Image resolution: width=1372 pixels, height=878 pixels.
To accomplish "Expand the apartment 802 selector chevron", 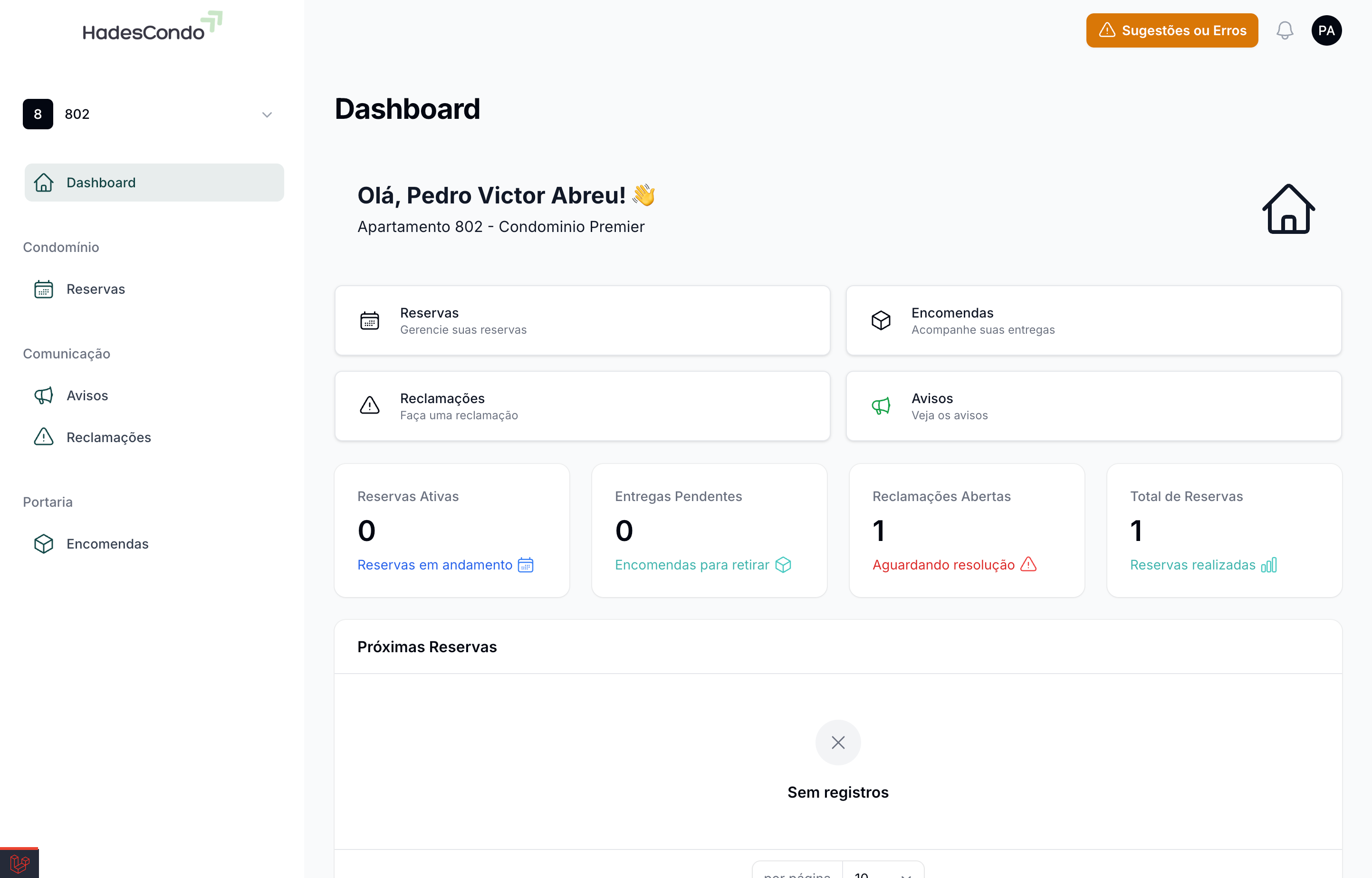I will point(267,115).
